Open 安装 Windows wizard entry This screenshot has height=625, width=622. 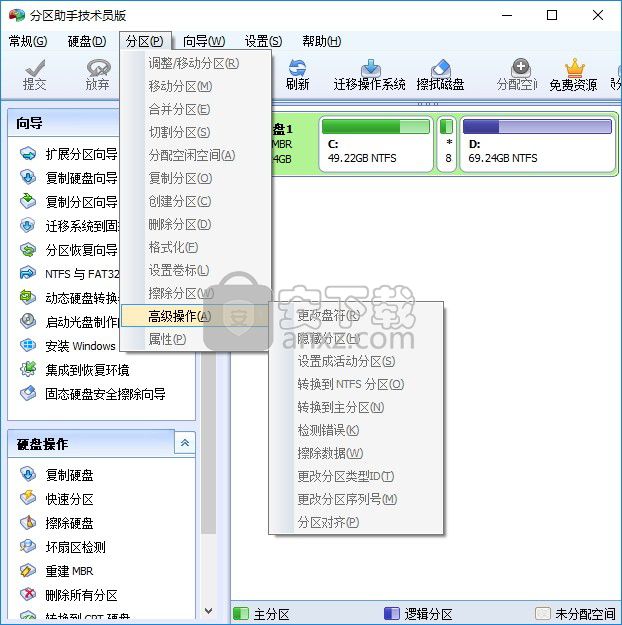68,346
